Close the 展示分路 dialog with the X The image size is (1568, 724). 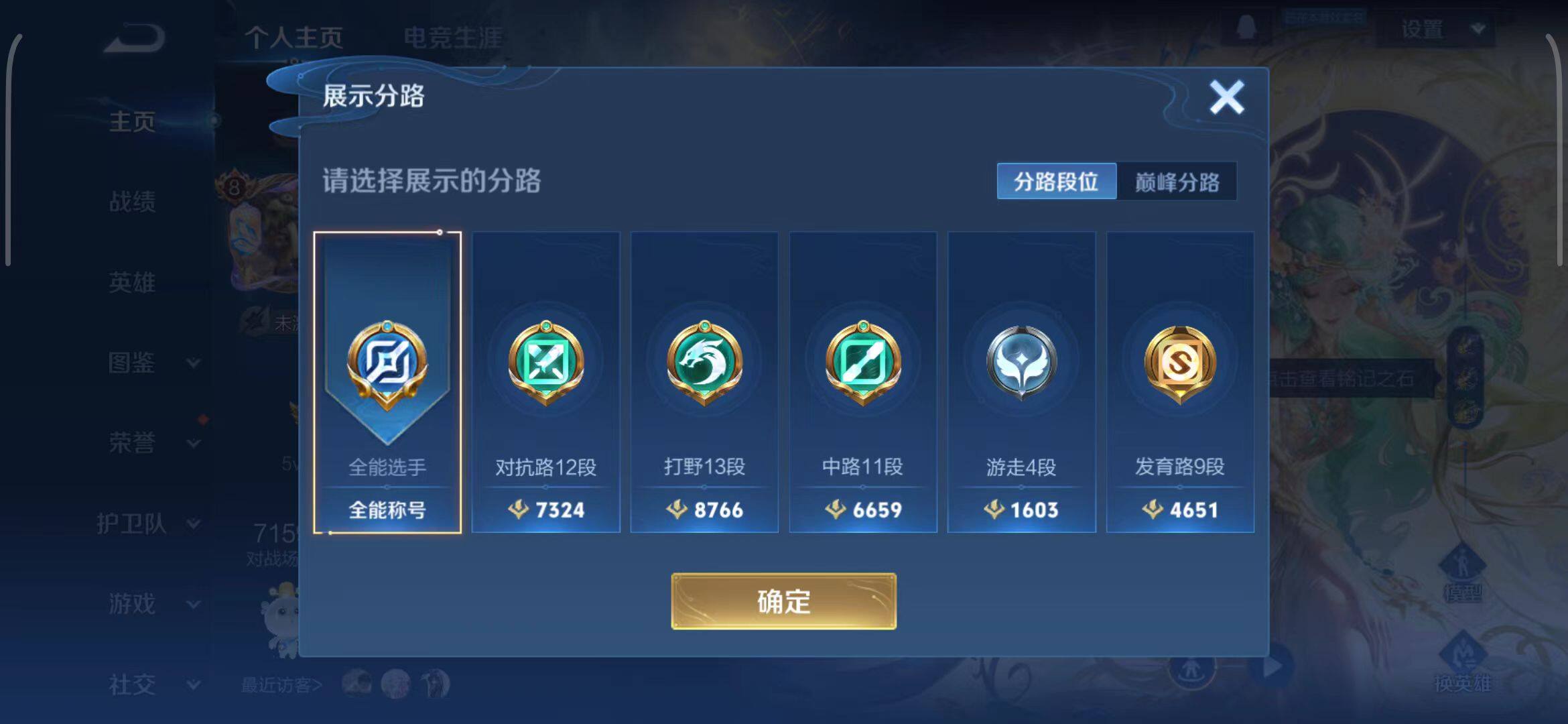(x=1226, y=98)
